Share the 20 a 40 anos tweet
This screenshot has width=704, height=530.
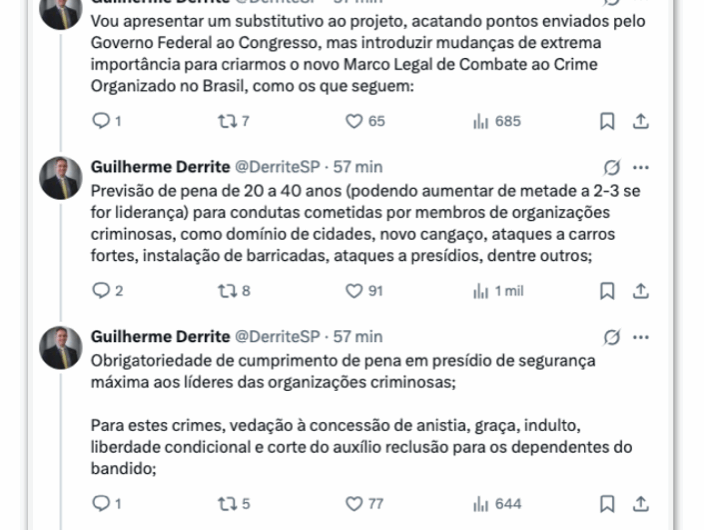point(641,291)
